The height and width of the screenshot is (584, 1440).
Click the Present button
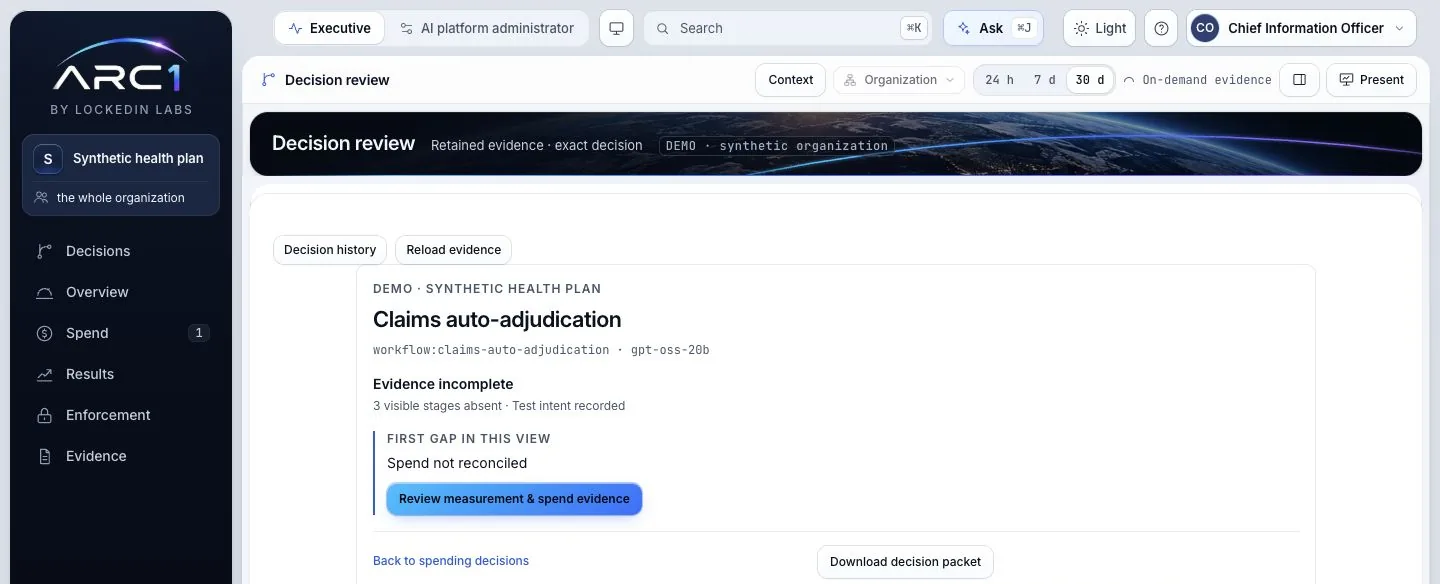1371,80
